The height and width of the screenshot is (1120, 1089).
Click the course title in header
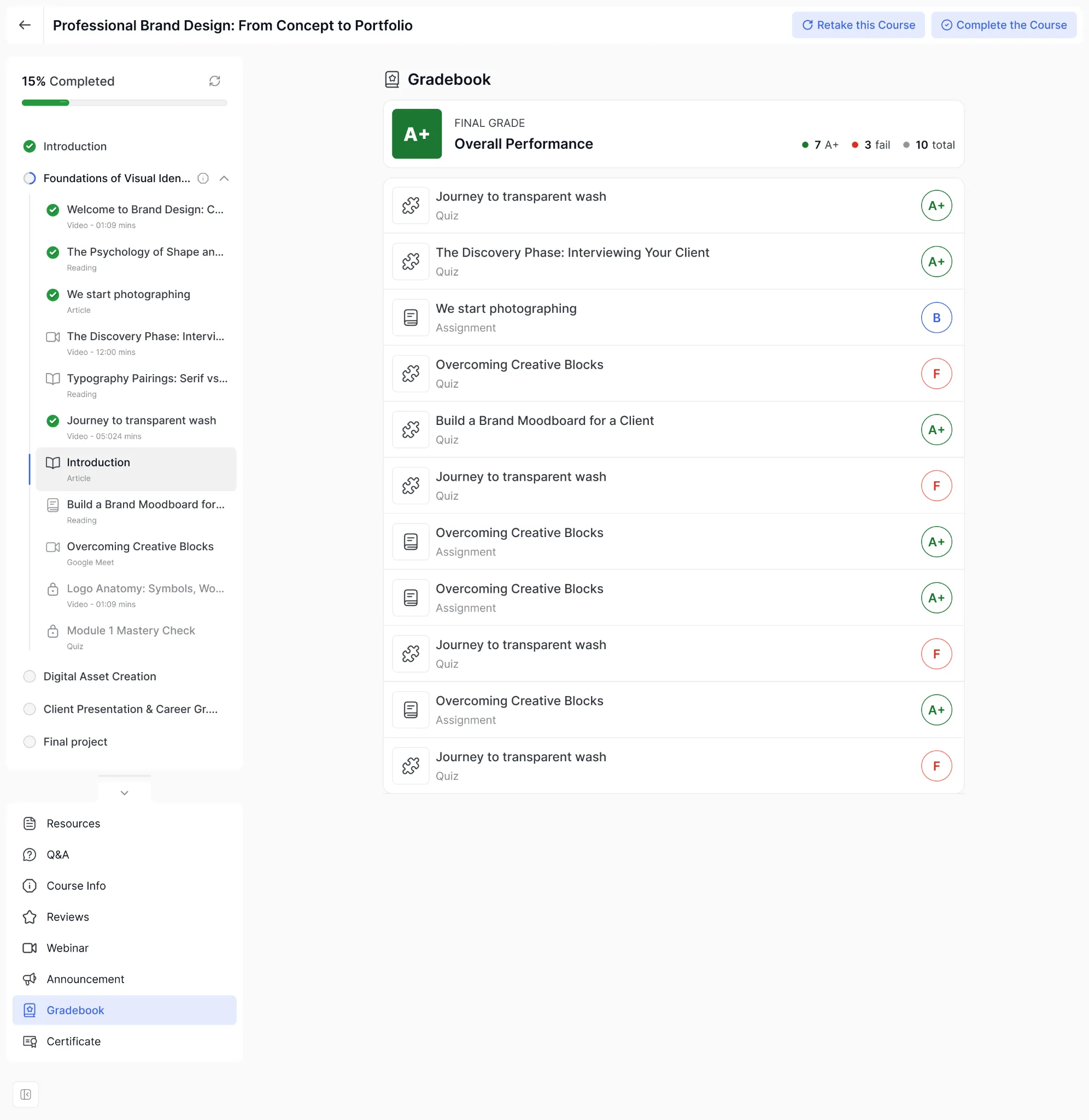coord(233,25)
